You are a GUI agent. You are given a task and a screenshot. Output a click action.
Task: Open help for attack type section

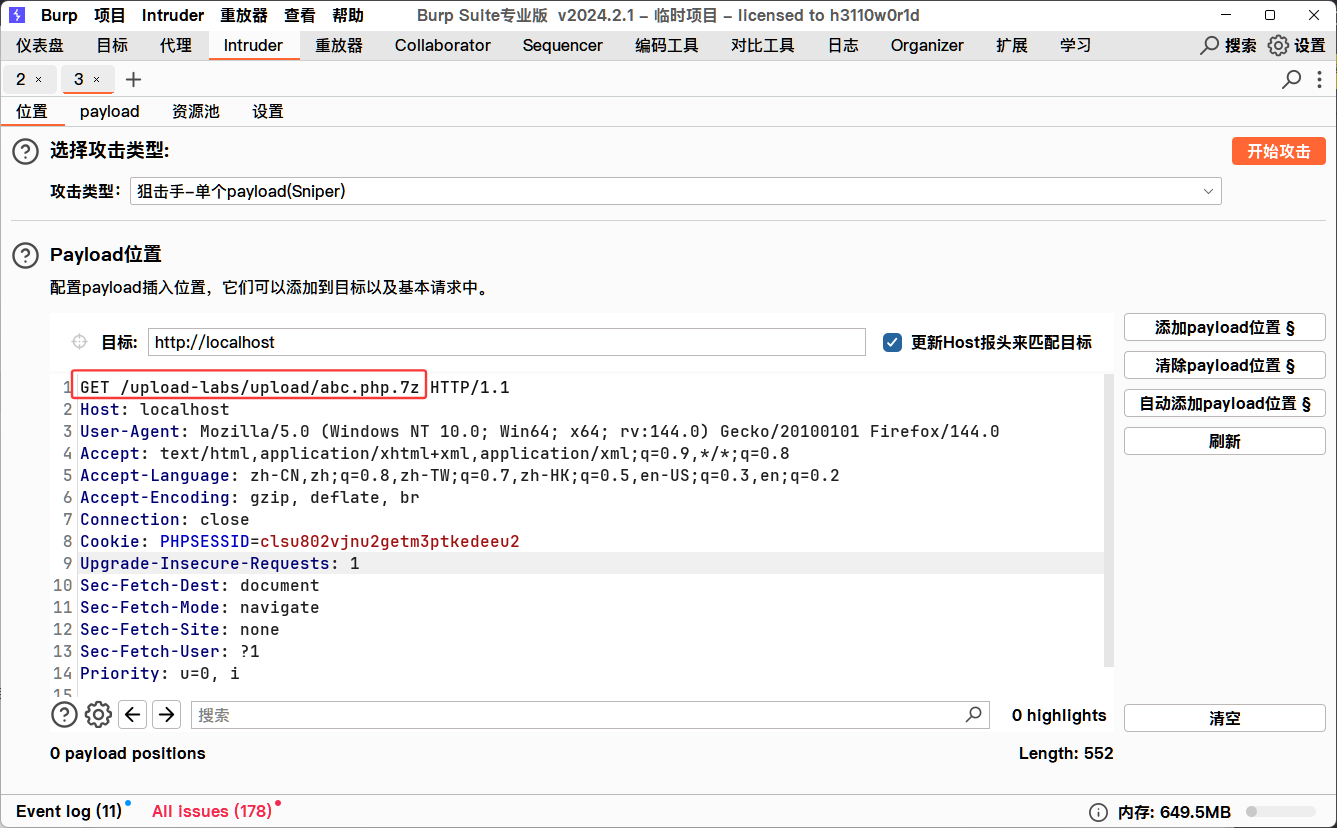(x=25, y=151)
